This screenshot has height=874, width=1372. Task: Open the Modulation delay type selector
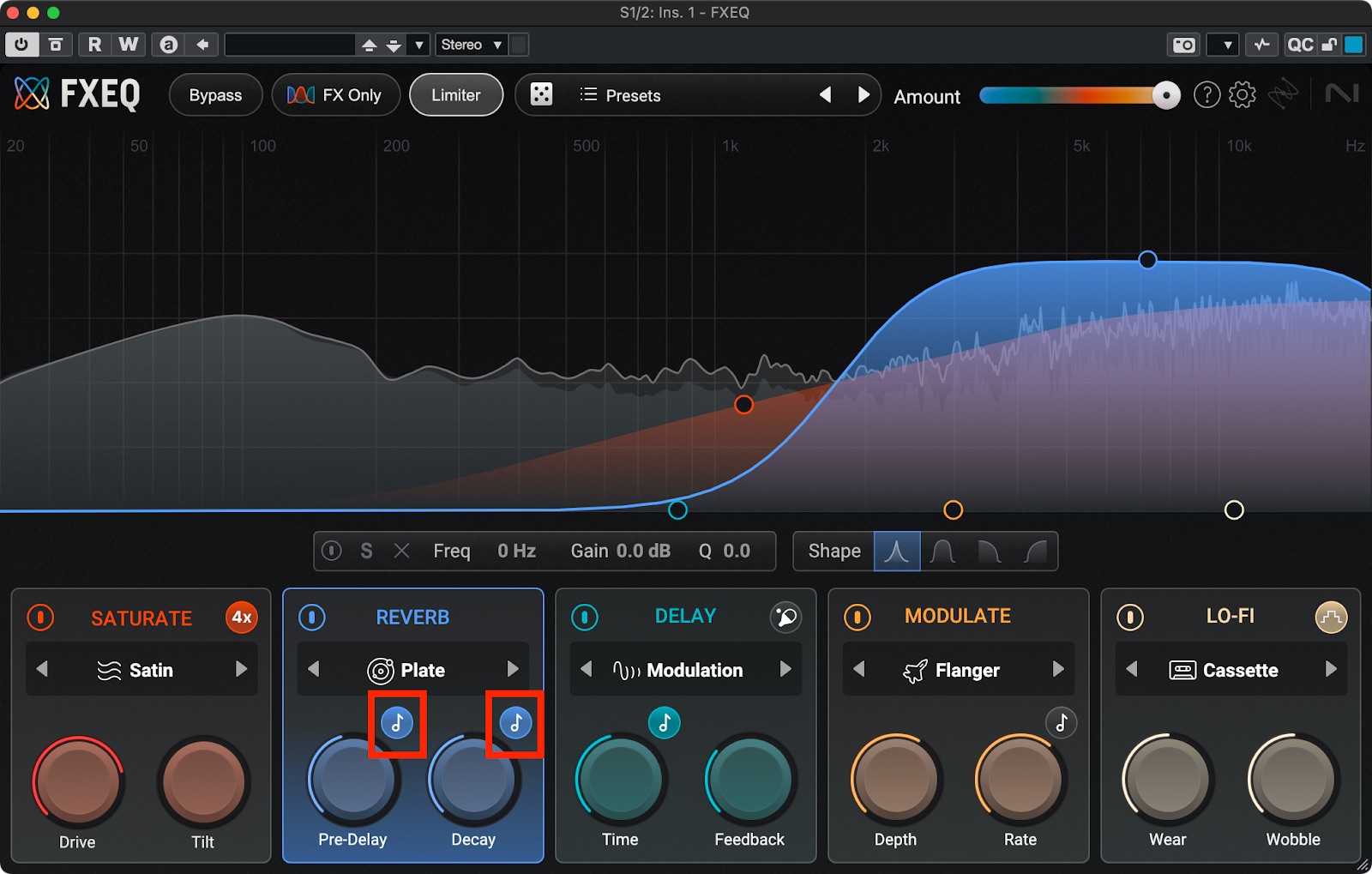686,670
